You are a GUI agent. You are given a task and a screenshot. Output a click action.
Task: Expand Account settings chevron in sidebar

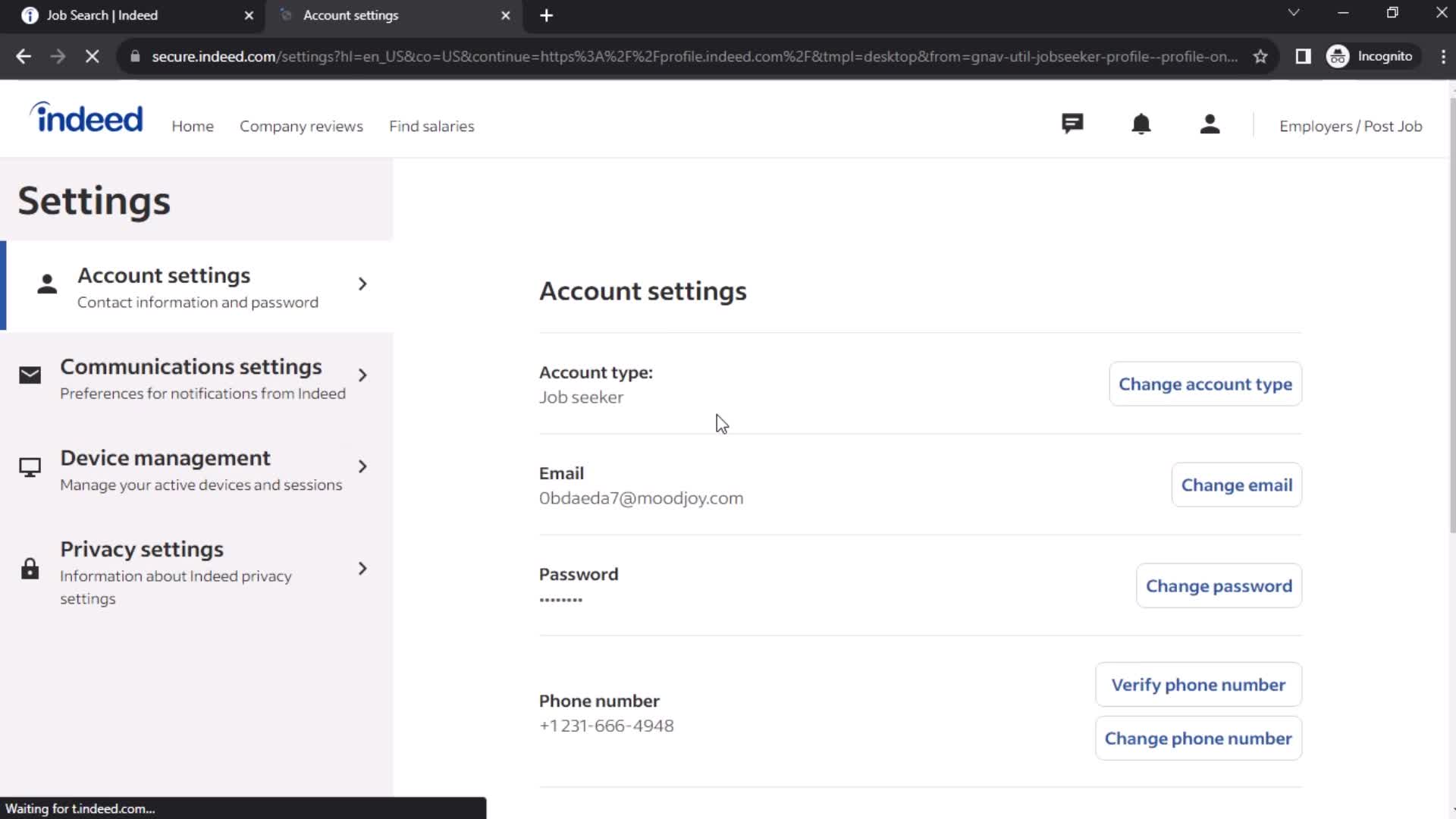[x=362, y=284]
